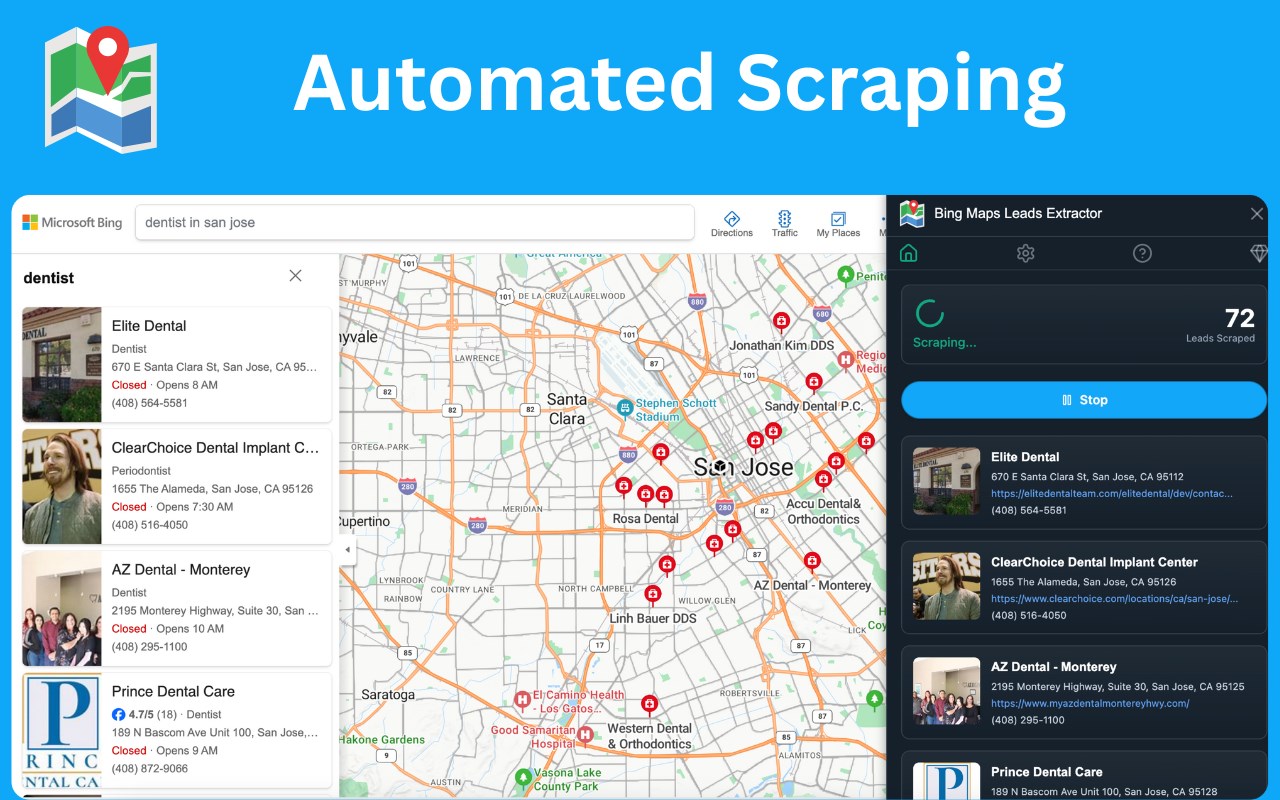Viewport: 1280px width, 800px height.
Task: Open "ClearChoice Dental Implant C..." result title
Action: tap(215, 448)
